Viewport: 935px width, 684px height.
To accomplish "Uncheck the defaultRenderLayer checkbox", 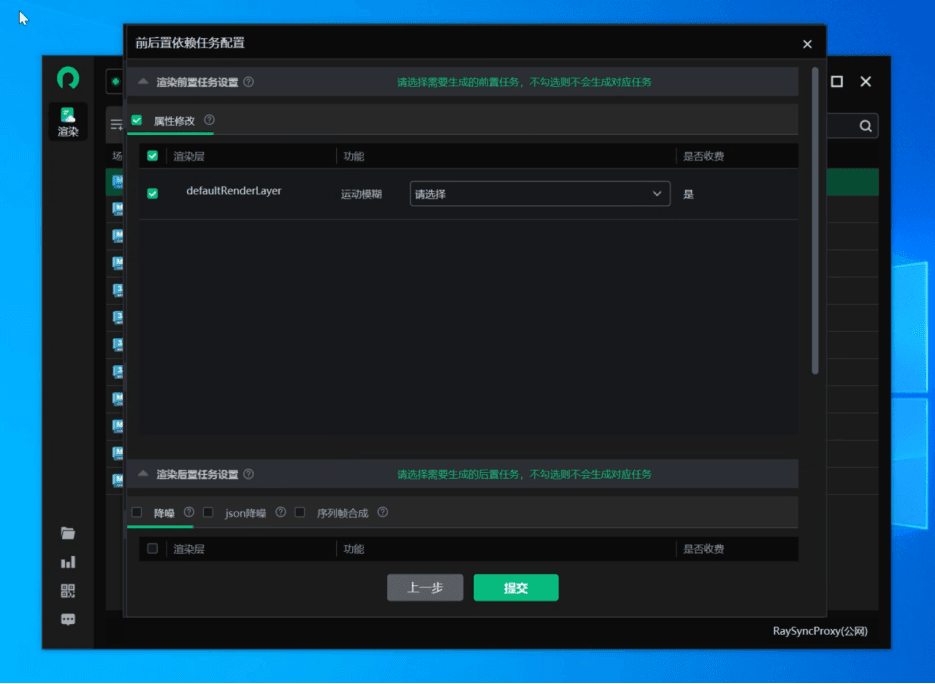I will (152, 194).
